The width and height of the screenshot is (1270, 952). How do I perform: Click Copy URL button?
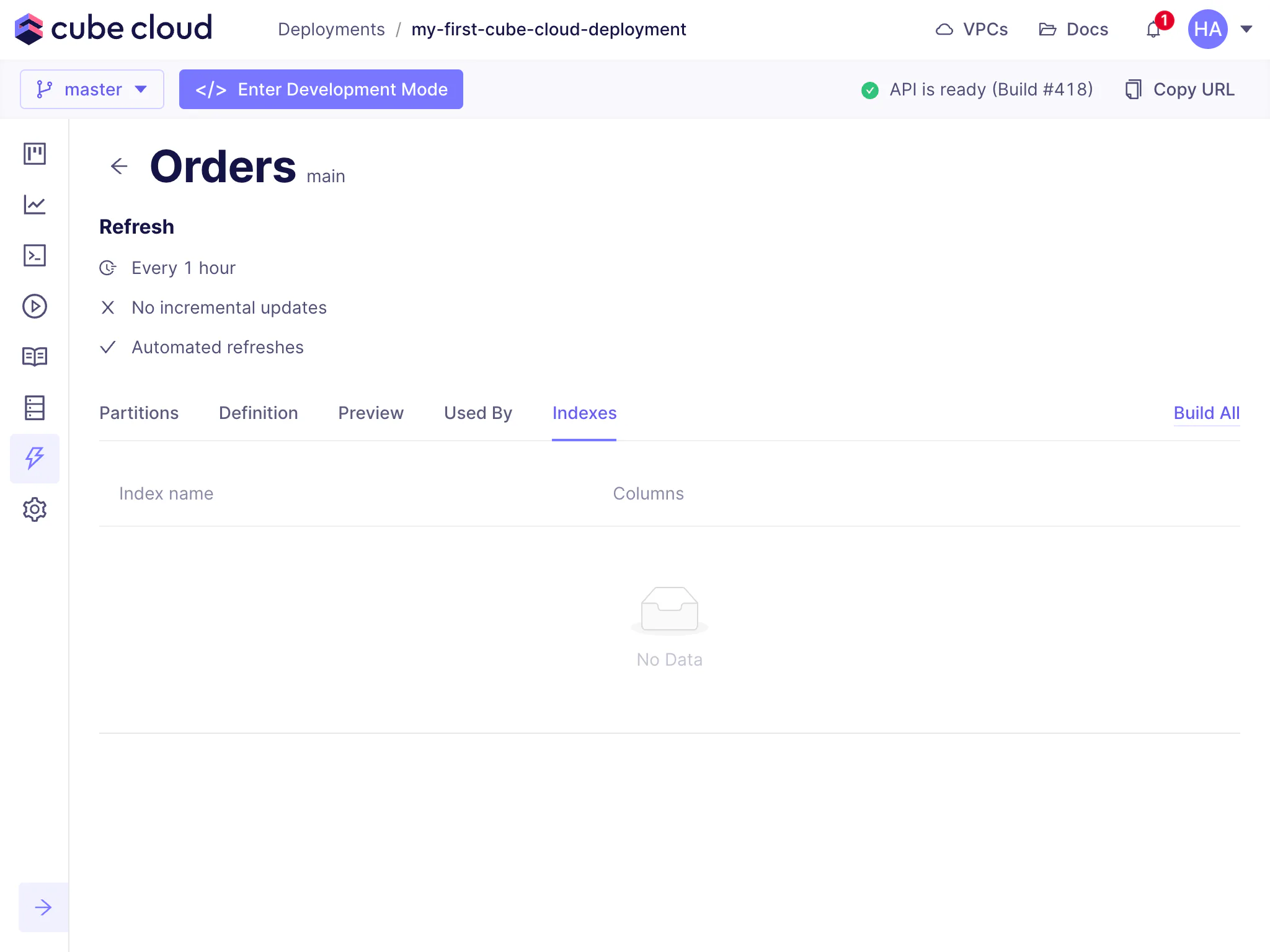pyautogui.click(x=1181, y=89)
